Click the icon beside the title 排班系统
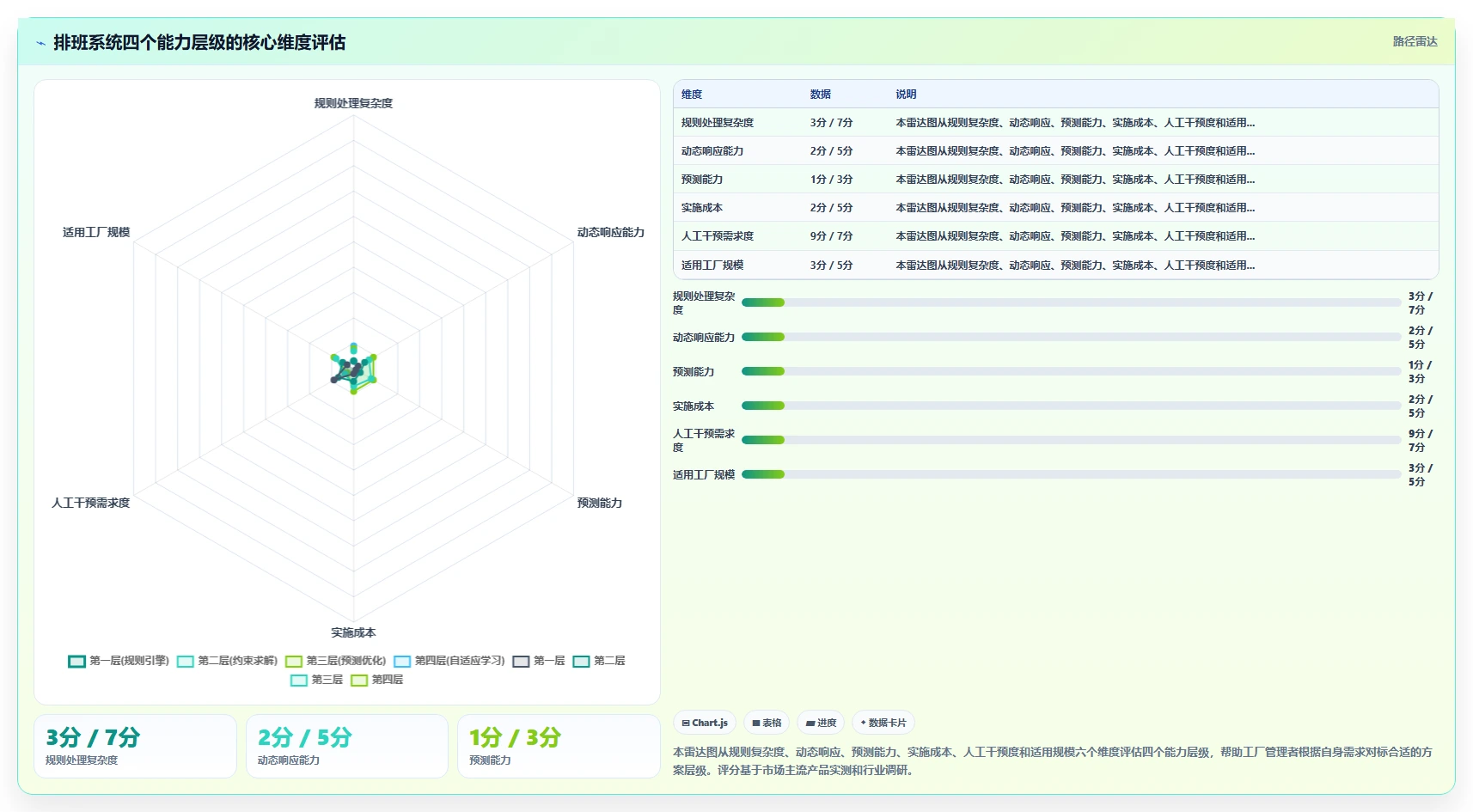The image size is (1473, 812). tap(40, 43)
